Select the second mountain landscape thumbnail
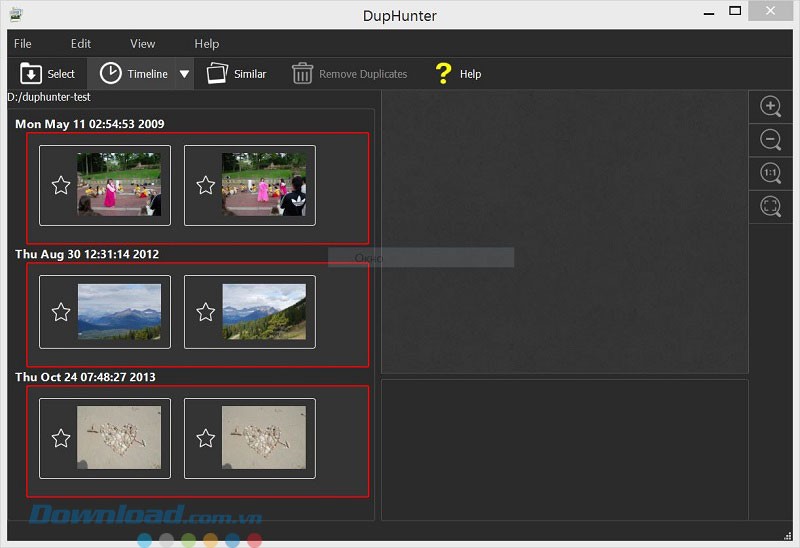The width and height of the screenshot is (800, 548). point(264,312)
